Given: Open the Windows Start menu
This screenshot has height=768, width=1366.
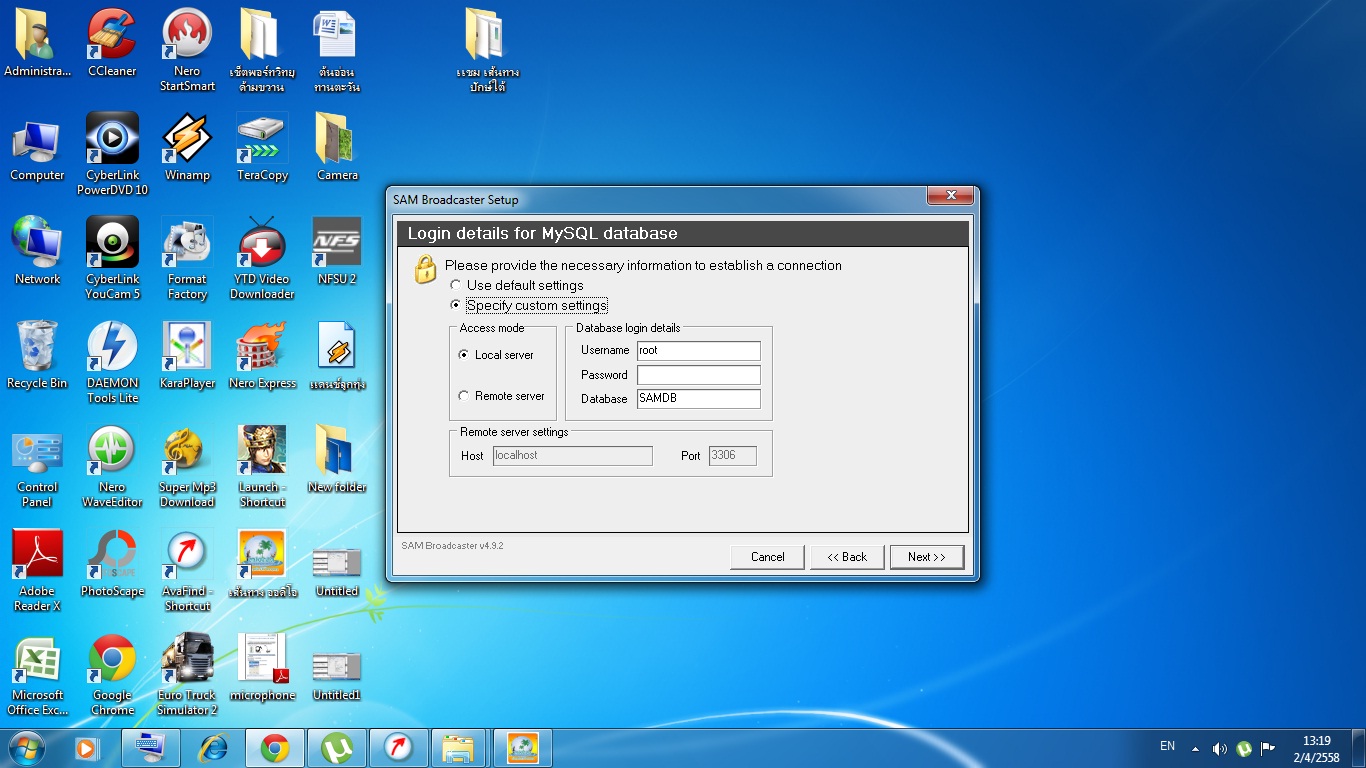Looking at the screenshot, I should [27, 748].
